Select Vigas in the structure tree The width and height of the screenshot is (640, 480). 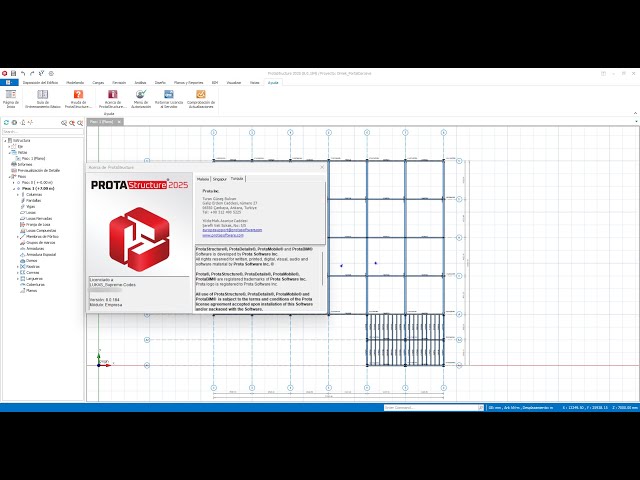[x=31, y=207]
